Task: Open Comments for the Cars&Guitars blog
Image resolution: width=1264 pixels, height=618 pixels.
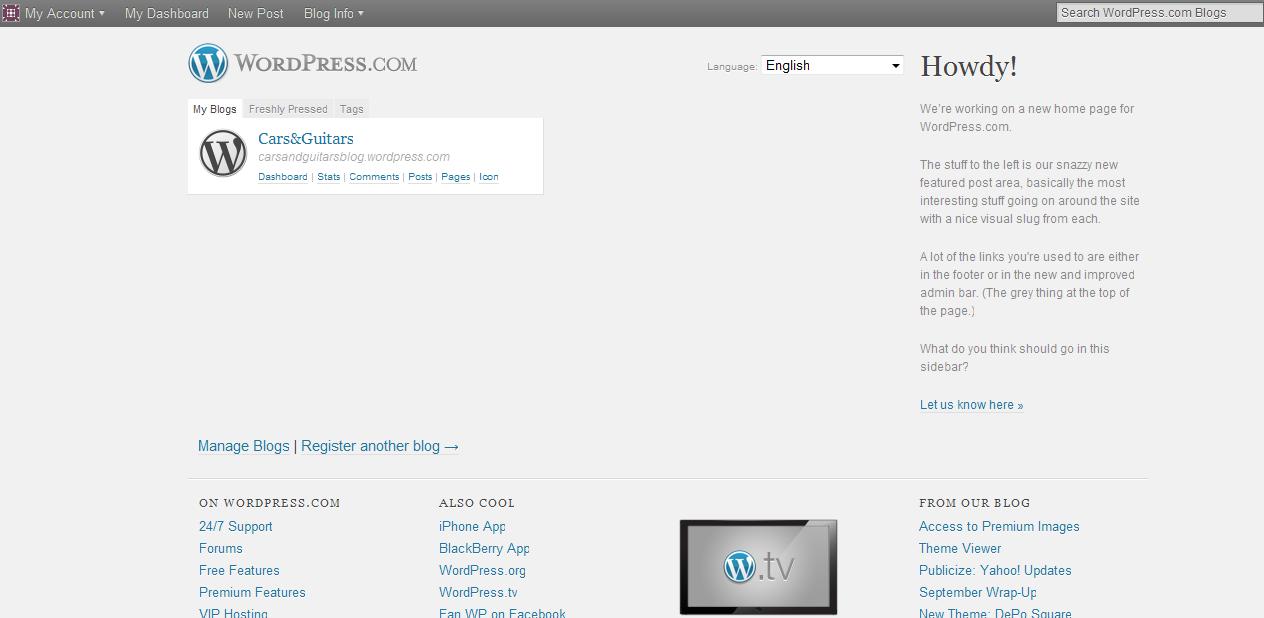Action: [x=374, y=177]
